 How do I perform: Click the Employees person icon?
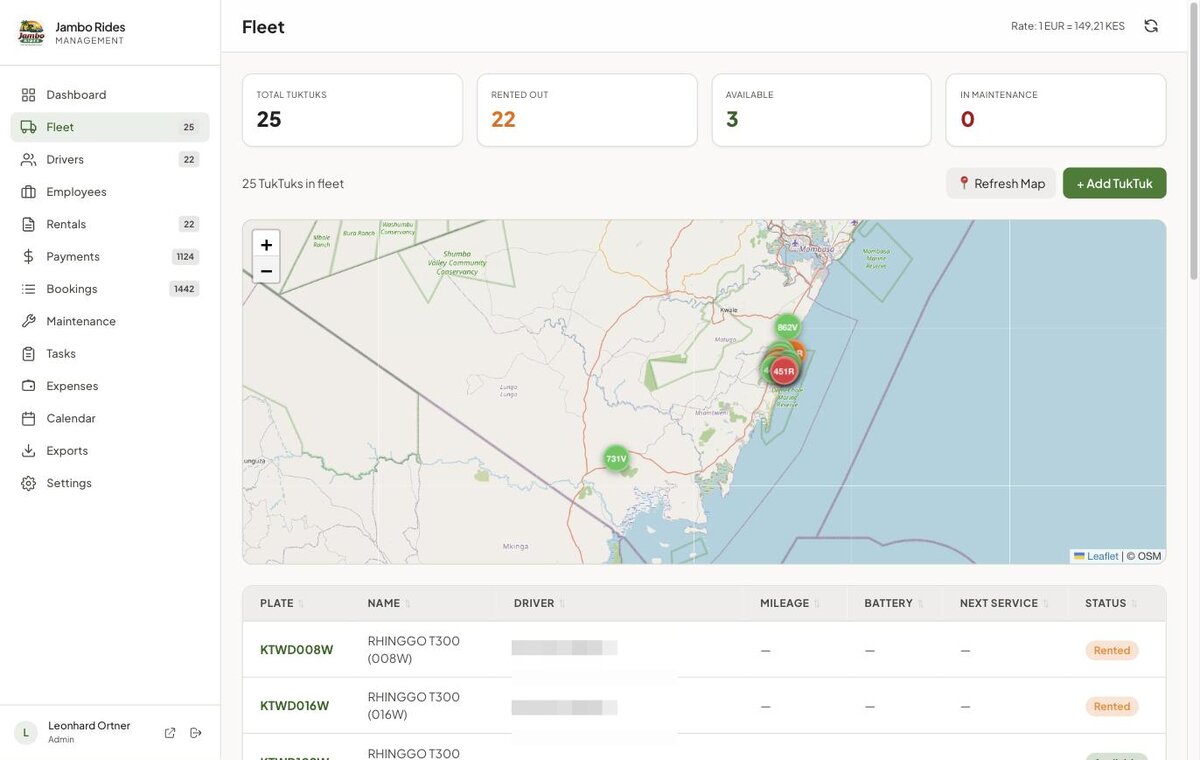[28, 192]
